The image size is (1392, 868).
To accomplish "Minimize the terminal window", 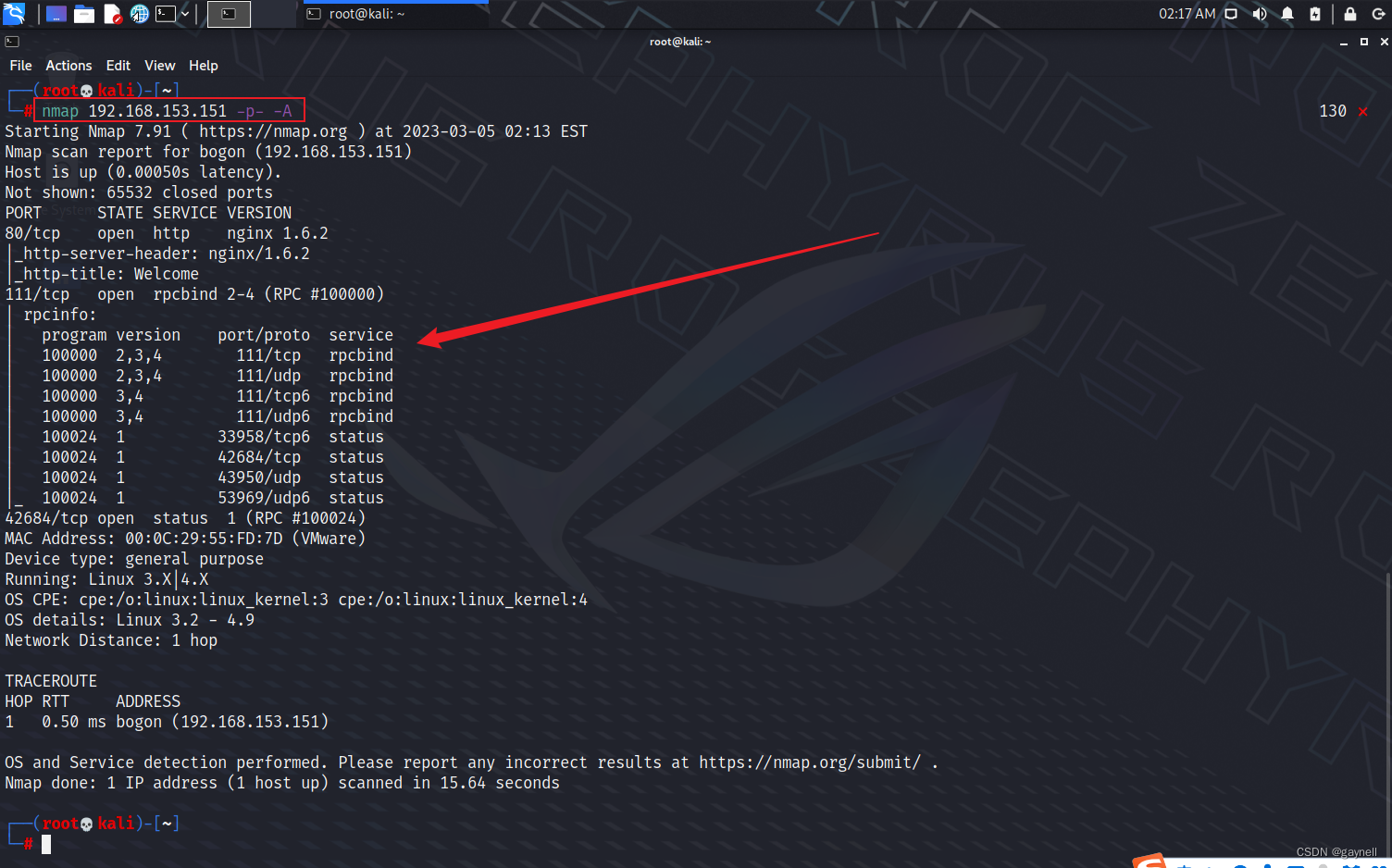I will pyautogui.click(x=1344, y=42).
